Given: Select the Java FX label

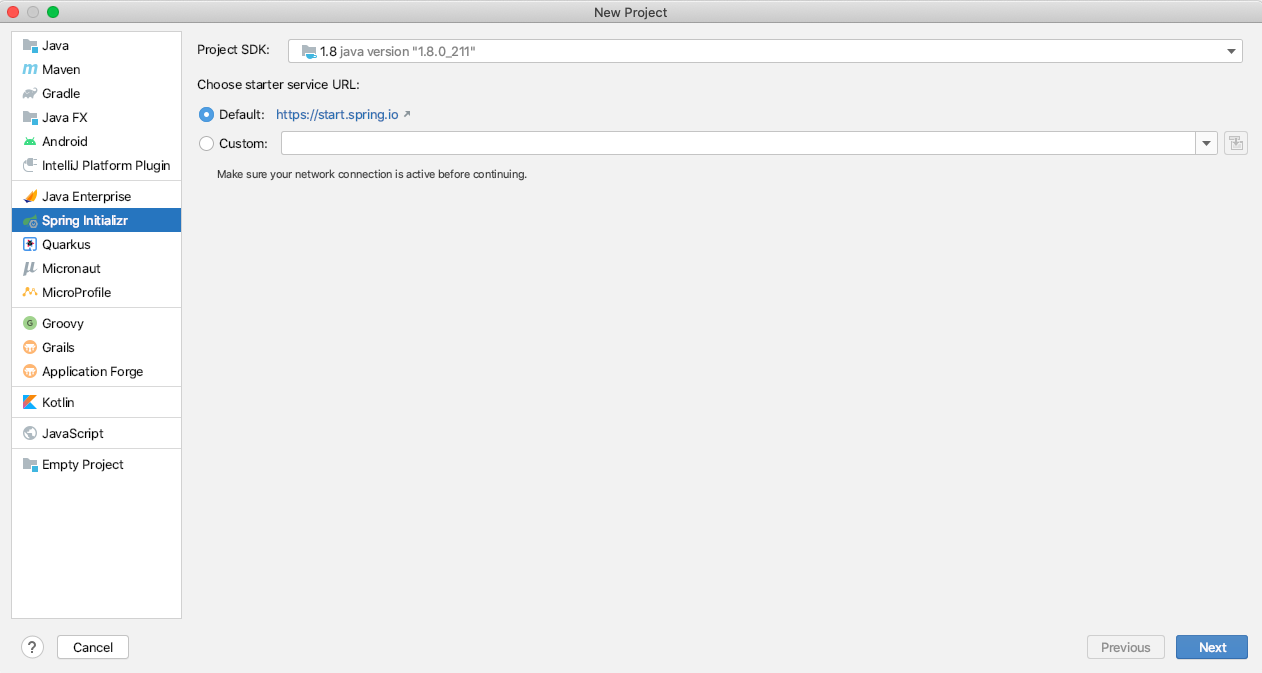Looking at the screenshot, I should pyautogui.click(x=65, y=117).
